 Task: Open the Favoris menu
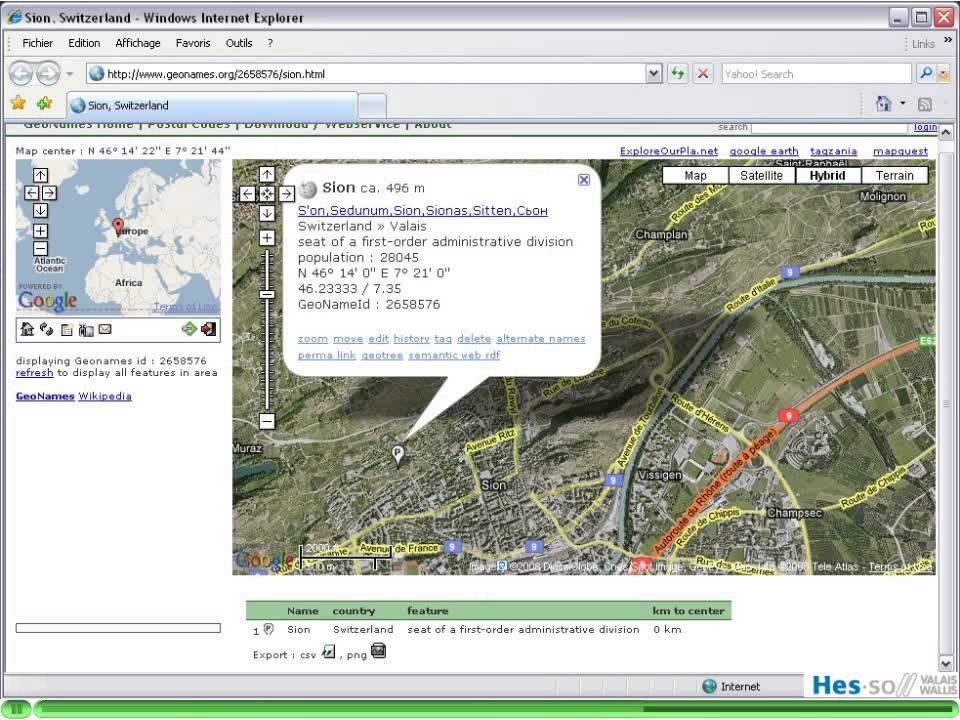click(x=193, y=43)
